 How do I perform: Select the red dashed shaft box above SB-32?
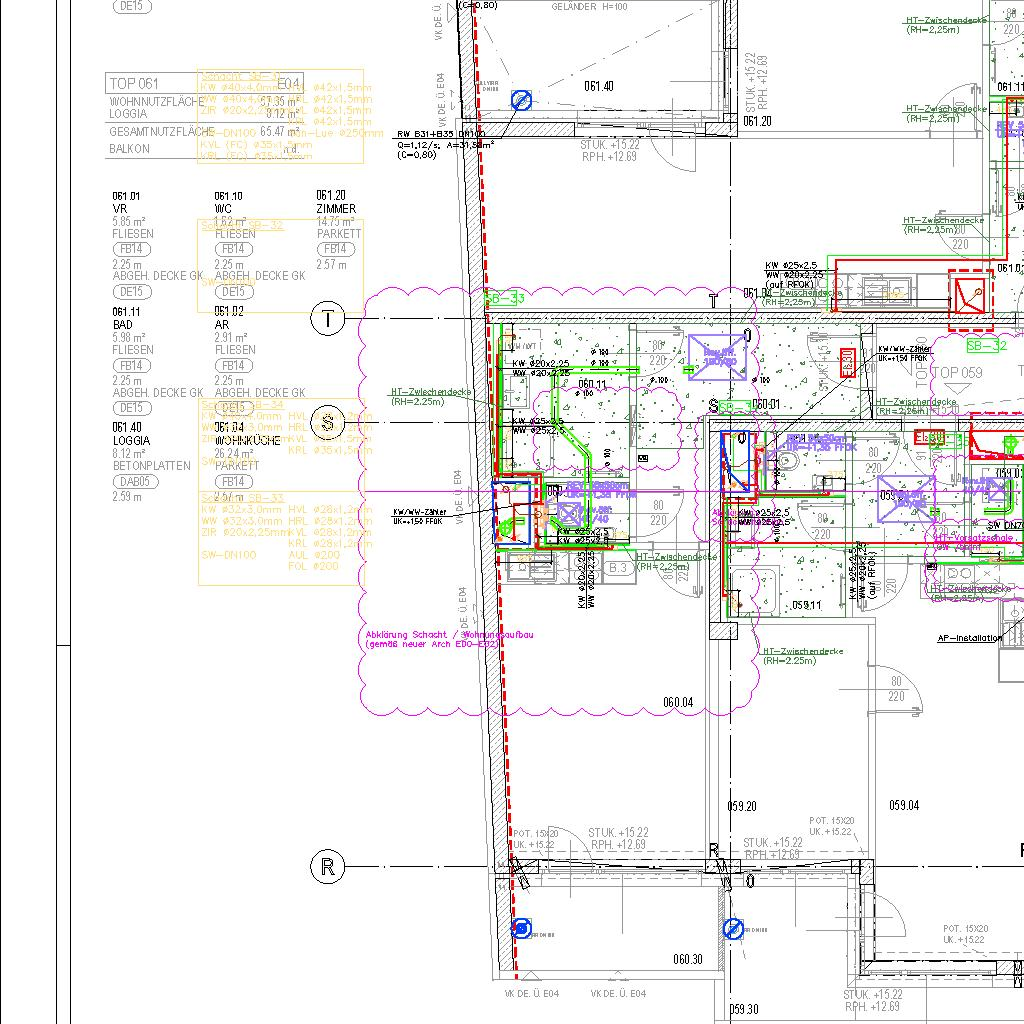tap(970, 297)
